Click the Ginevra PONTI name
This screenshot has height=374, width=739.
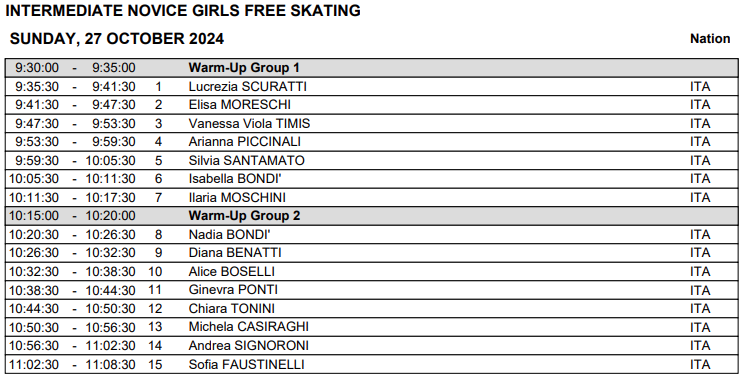pos(233,290)
